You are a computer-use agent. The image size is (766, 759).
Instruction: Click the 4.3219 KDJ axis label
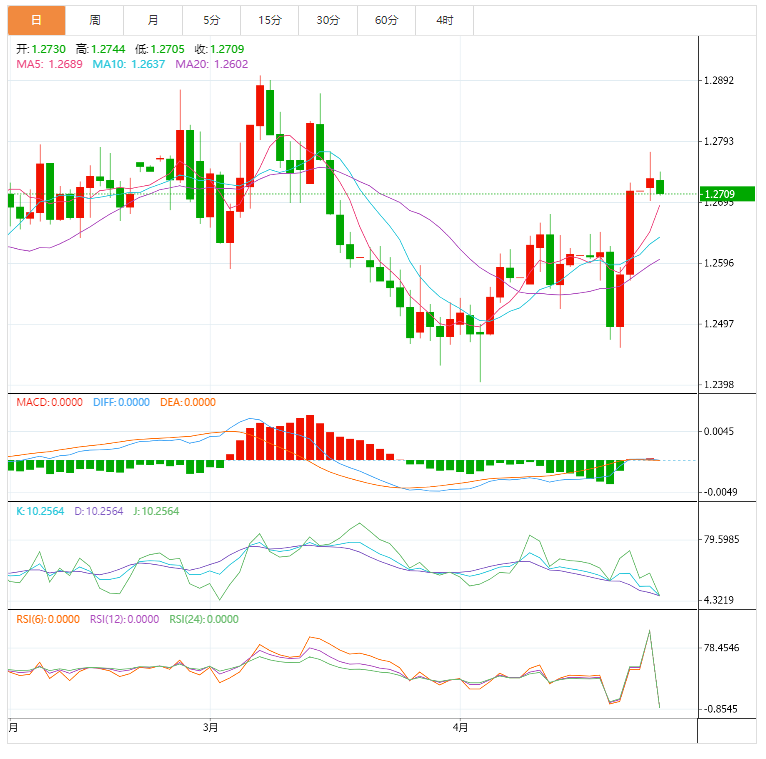point(719,600)
